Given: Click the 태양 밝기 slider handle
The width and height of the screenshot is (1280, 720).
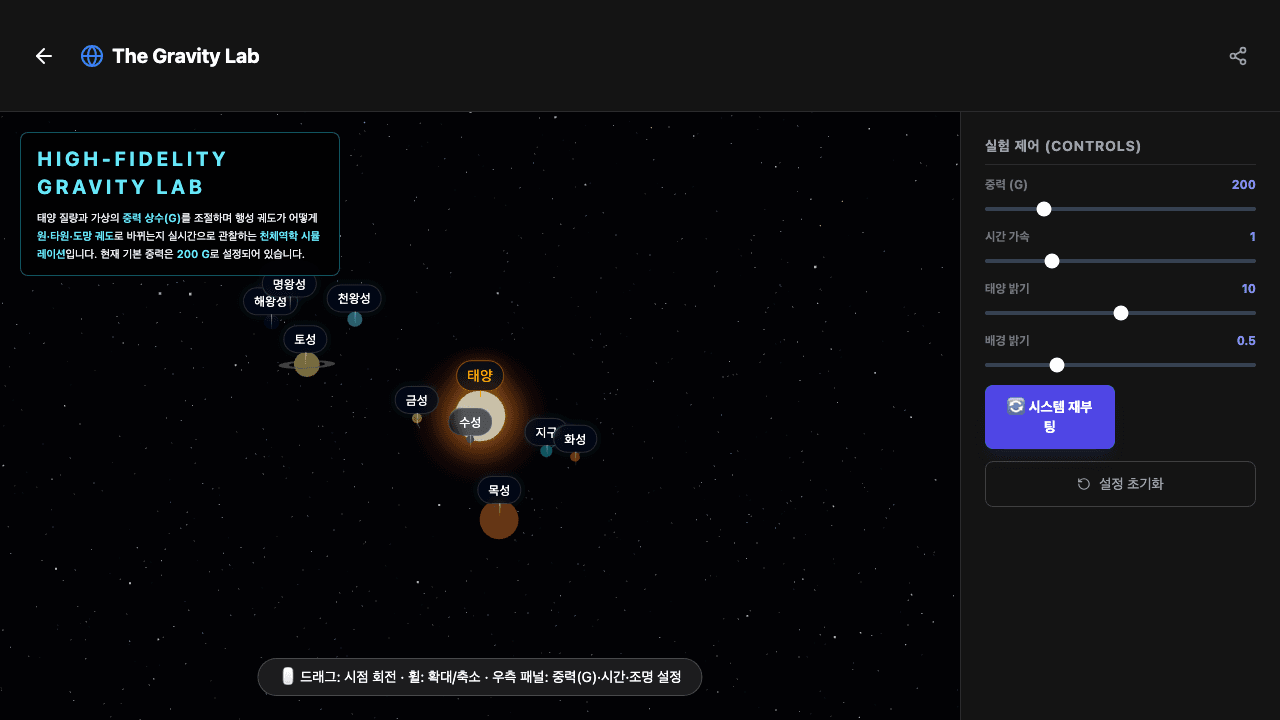Looking at the screenshot, I should (1121, 313).
